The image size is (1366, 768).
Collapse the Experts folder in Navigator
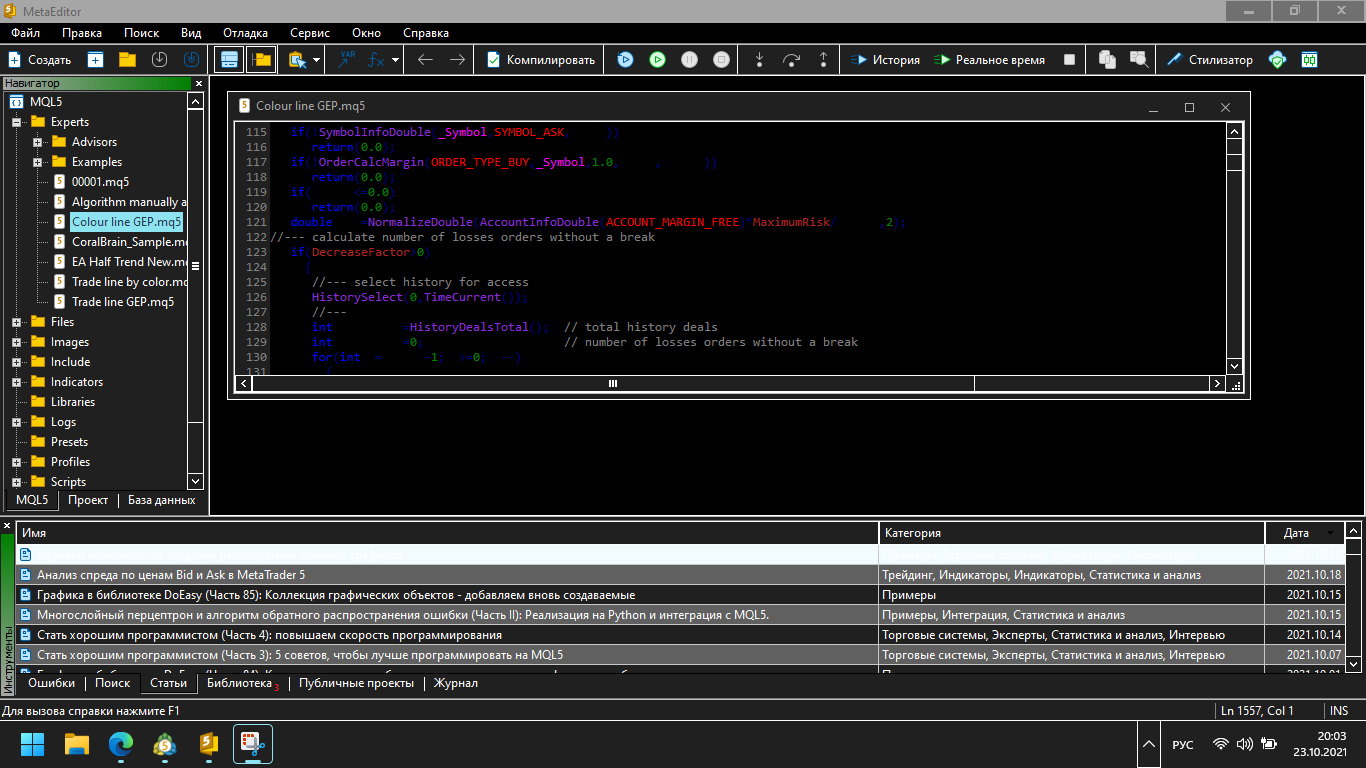pos(16,122)
